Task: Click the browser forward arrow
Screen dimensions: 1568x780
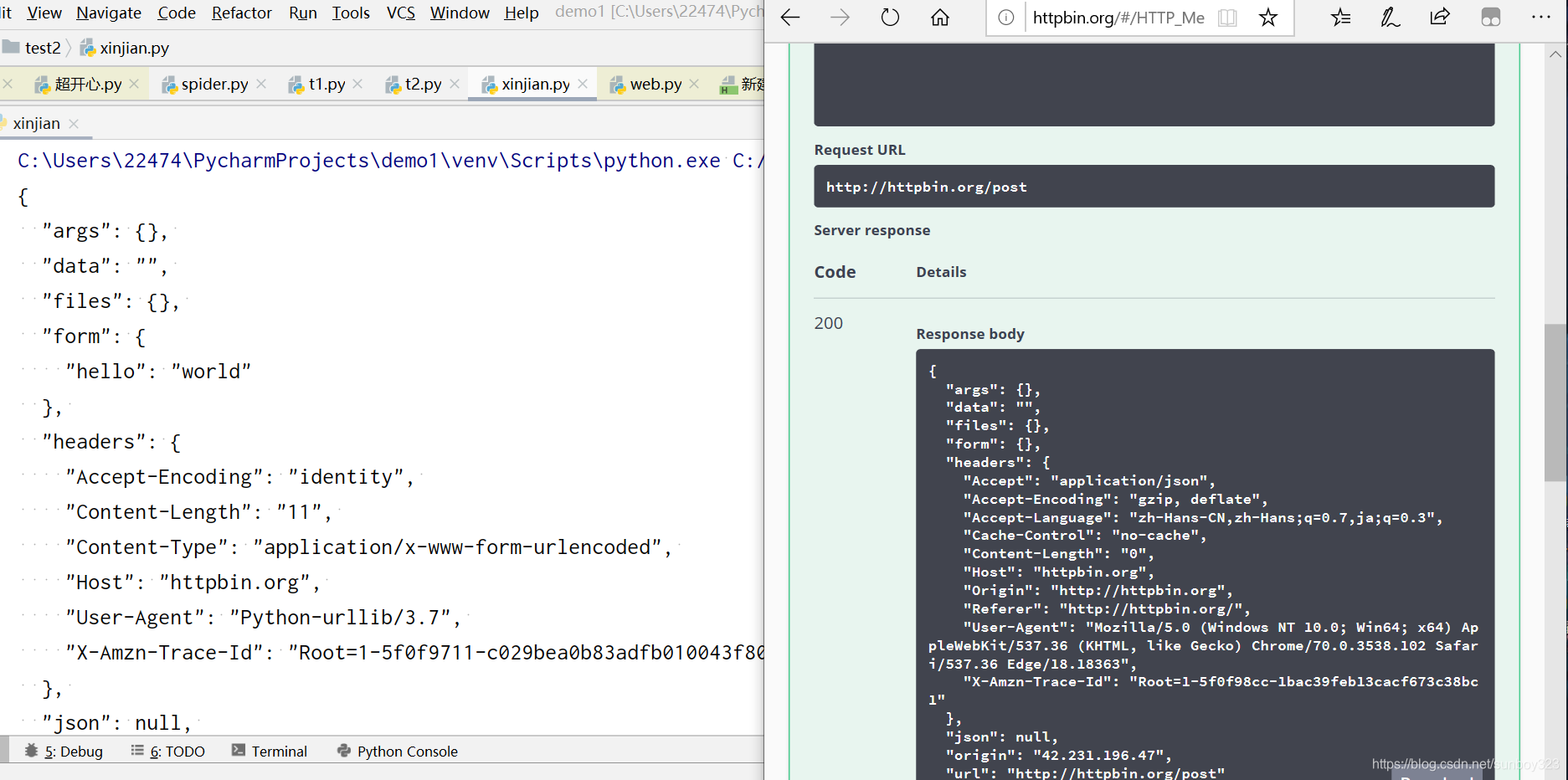Action: (840, 18)
